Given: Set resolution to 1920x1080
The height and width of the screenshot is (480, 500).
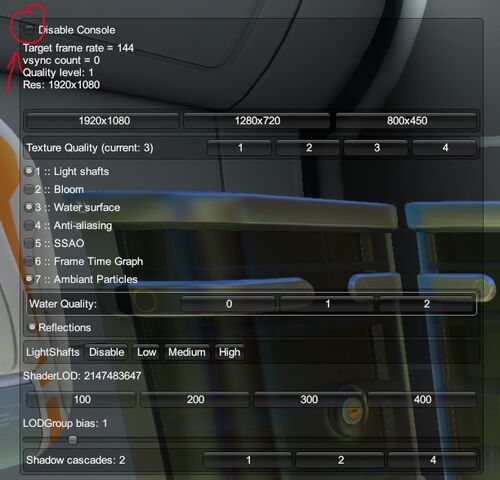Looking at the screenshot, I should (x=103, y=121).
